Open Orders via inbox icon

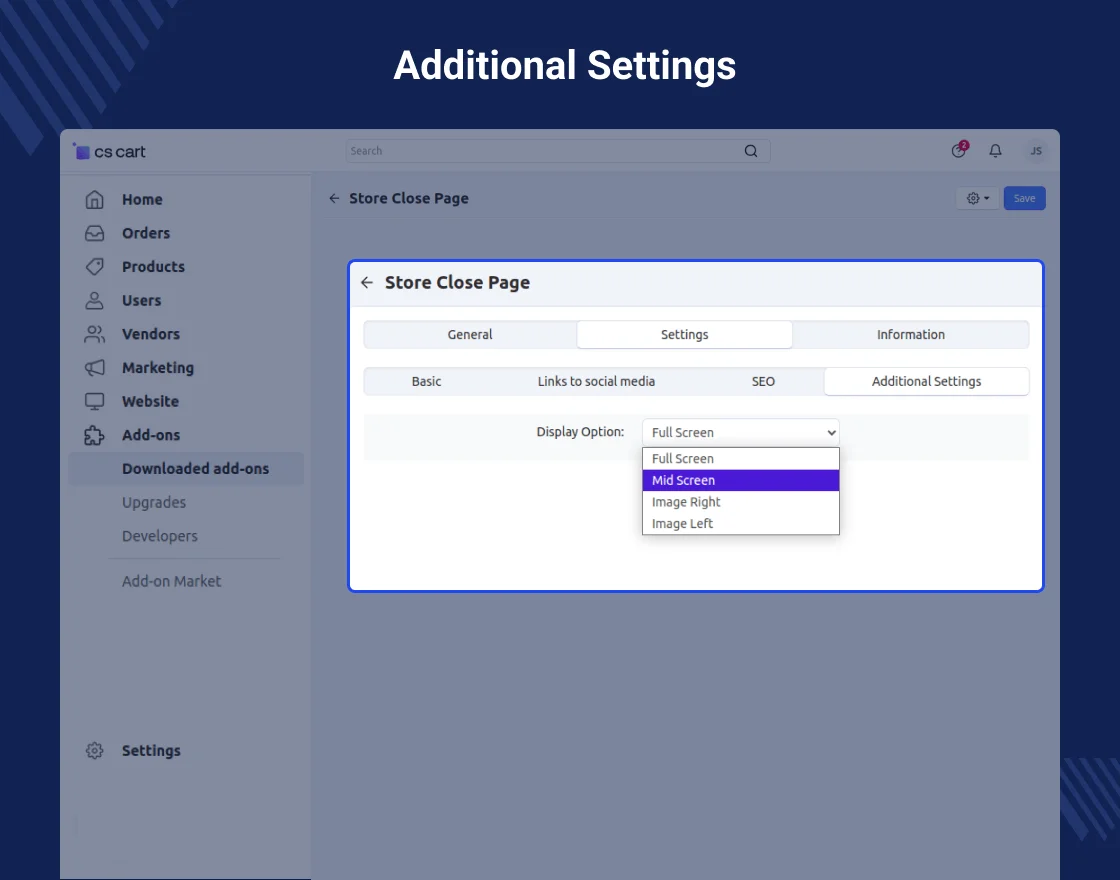click(95, 233)
